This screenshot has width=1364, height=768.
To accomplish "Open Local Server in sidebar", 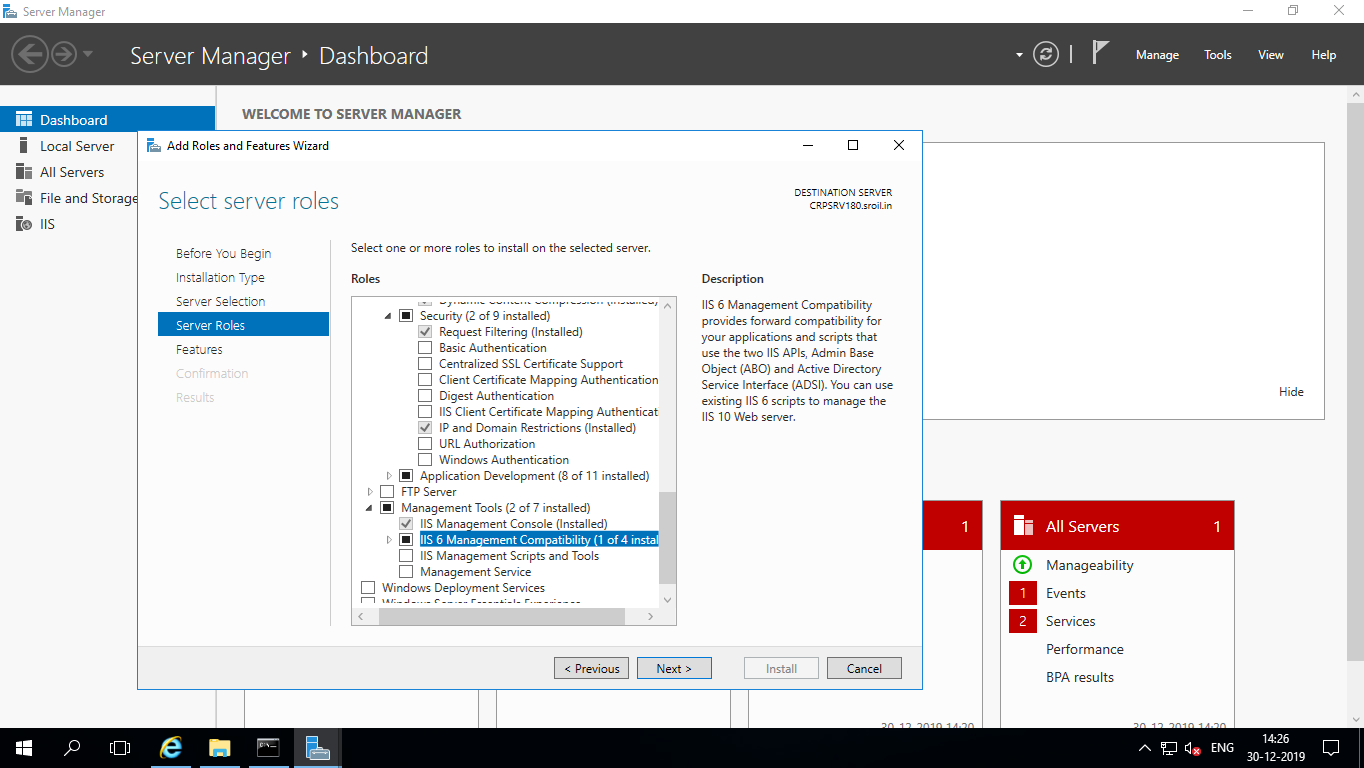I will click(77, 146).
